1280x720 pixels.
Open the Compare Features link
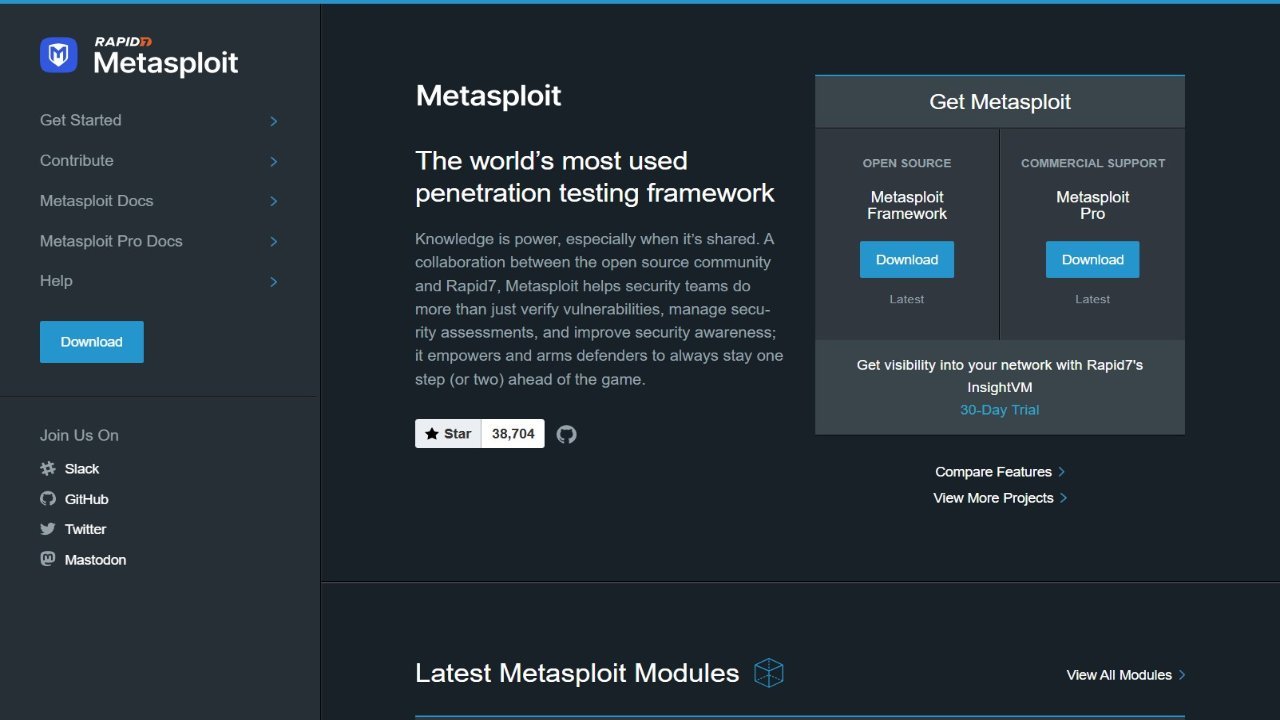tap(994, 472)
